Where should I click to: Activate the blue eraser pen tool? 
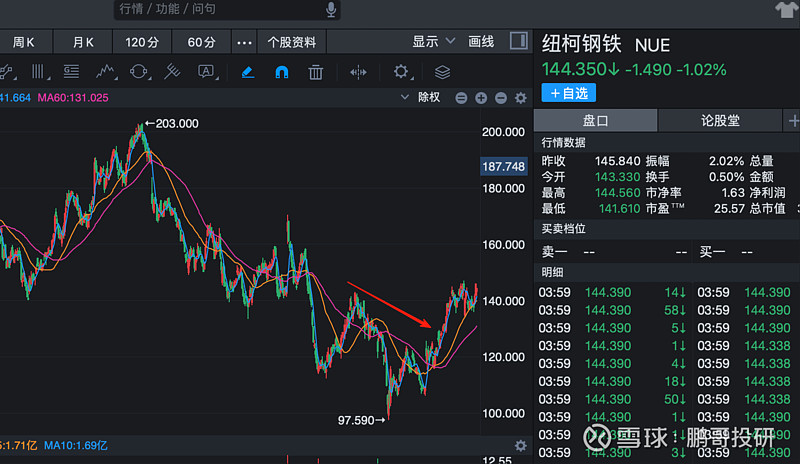coord(247,72)
